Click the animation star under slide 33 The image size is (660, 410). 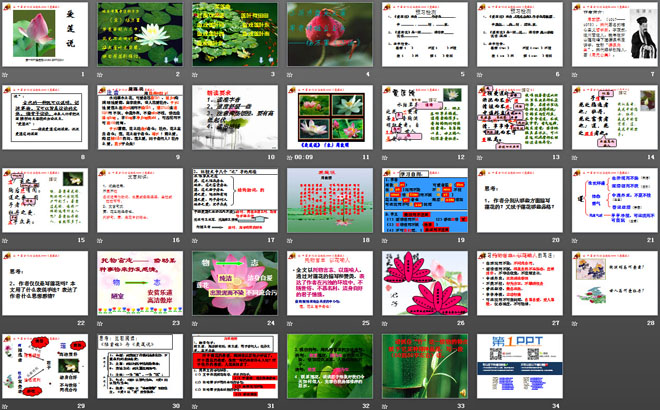click(385, 406)
